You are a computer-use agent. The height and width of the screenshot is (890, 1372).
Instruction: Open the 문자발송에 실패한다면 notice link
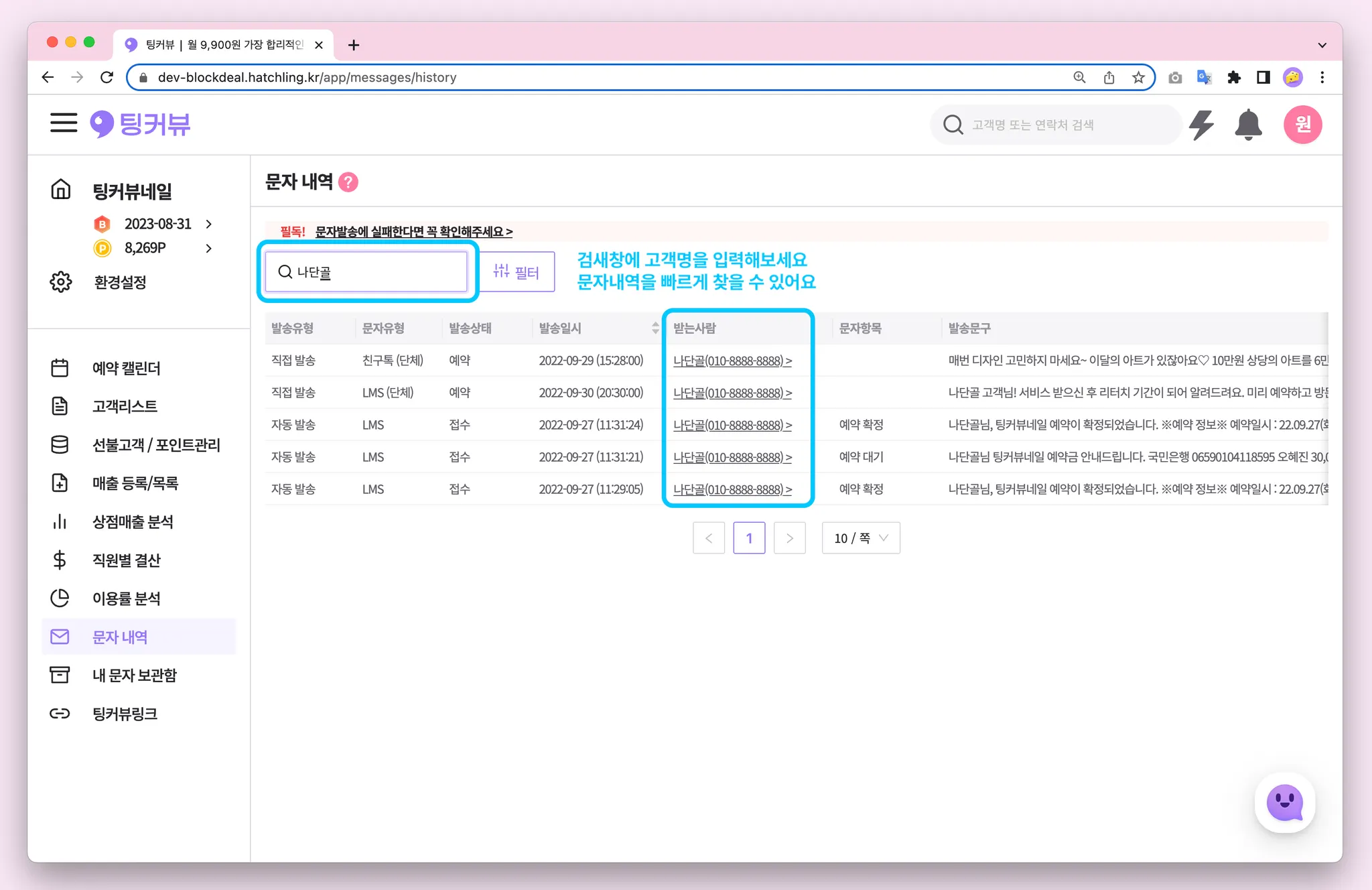pos(413,232)
